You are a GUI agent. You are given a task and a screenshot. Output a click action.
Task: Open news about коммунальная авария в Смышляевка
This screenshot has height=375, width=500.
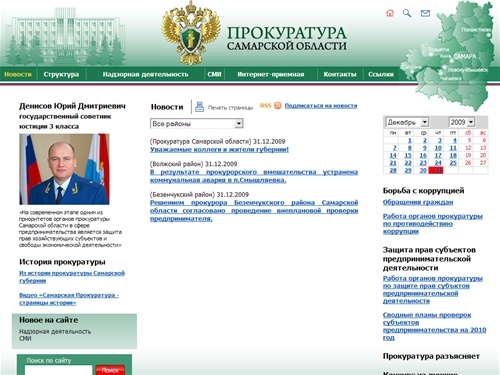[x=254, y=176]
